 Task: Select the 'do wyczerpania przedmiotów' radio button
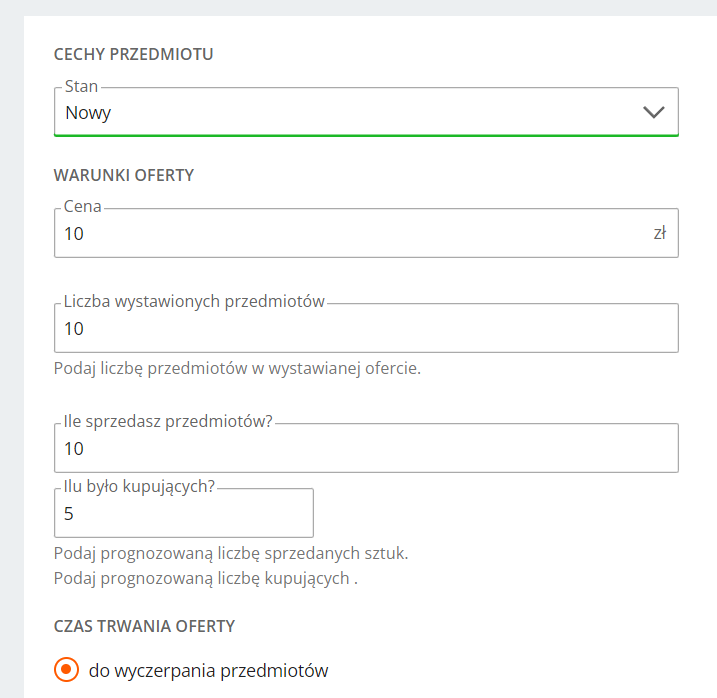(x=67, y=670)
